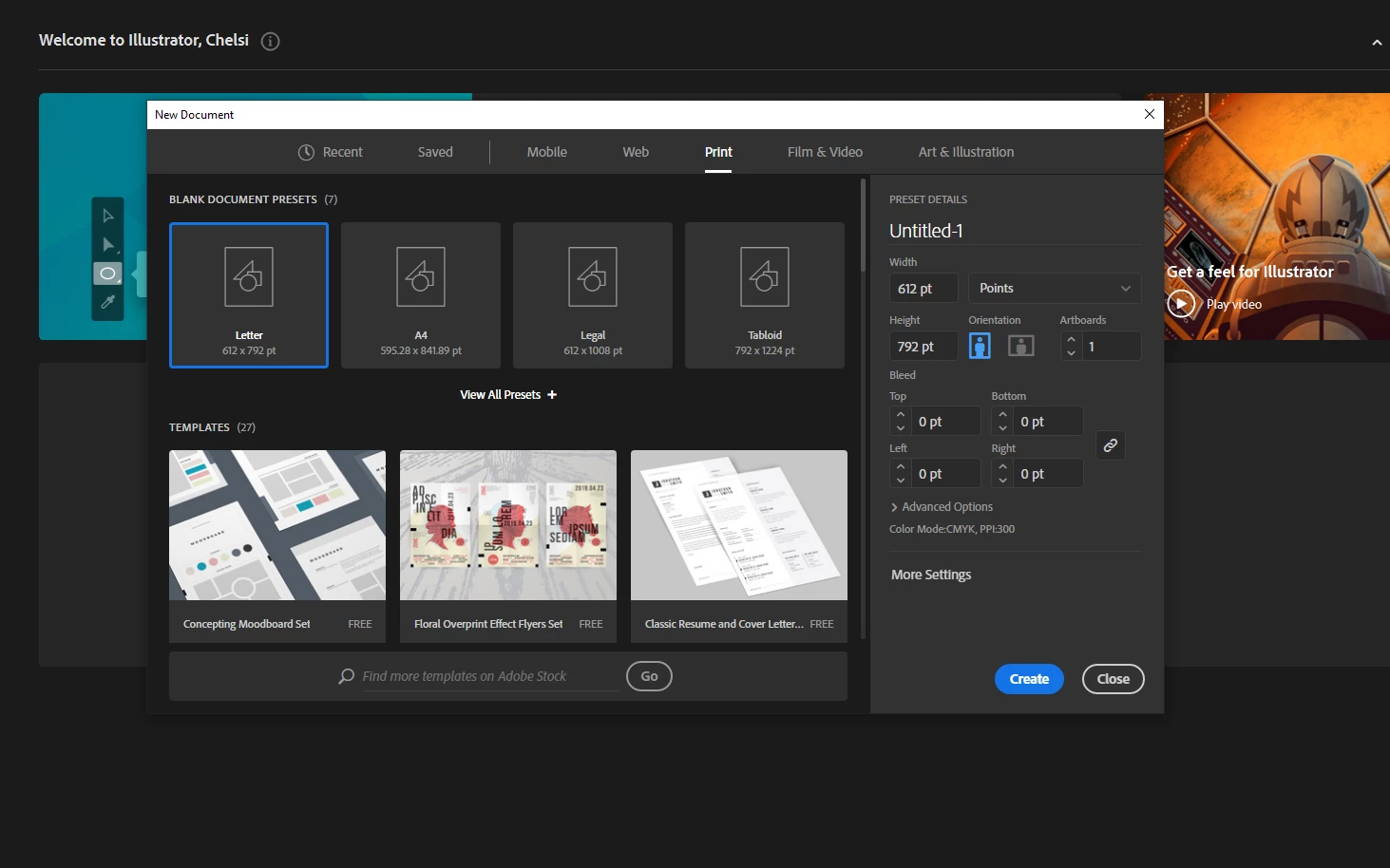This screenshot has height=868, width=1390.
Task: Choose the A4 preset
Action: click(x=421, y=295)
